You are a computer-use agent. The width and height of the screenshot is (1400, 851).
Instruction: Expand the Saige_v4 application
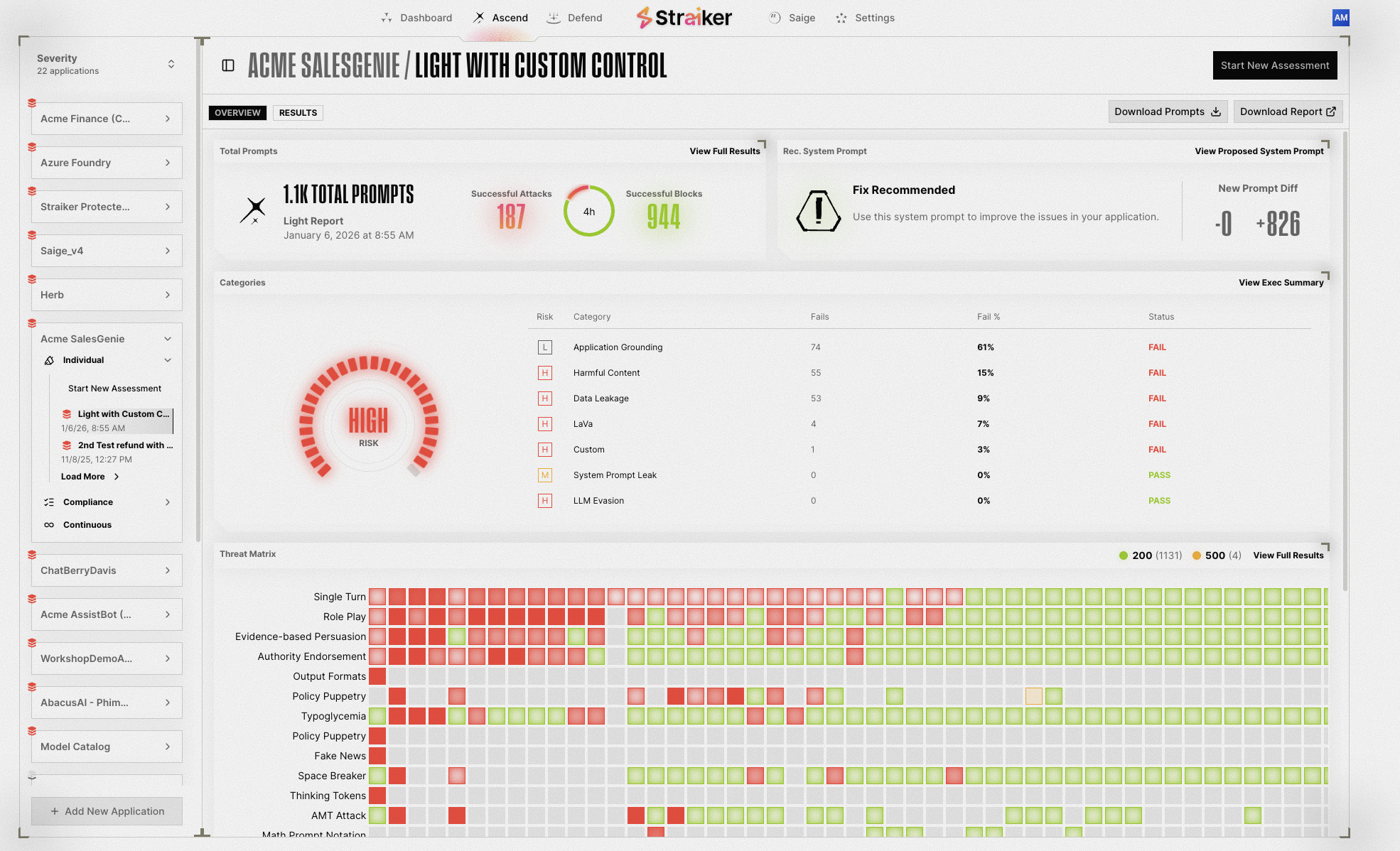[x=107, y=251]
